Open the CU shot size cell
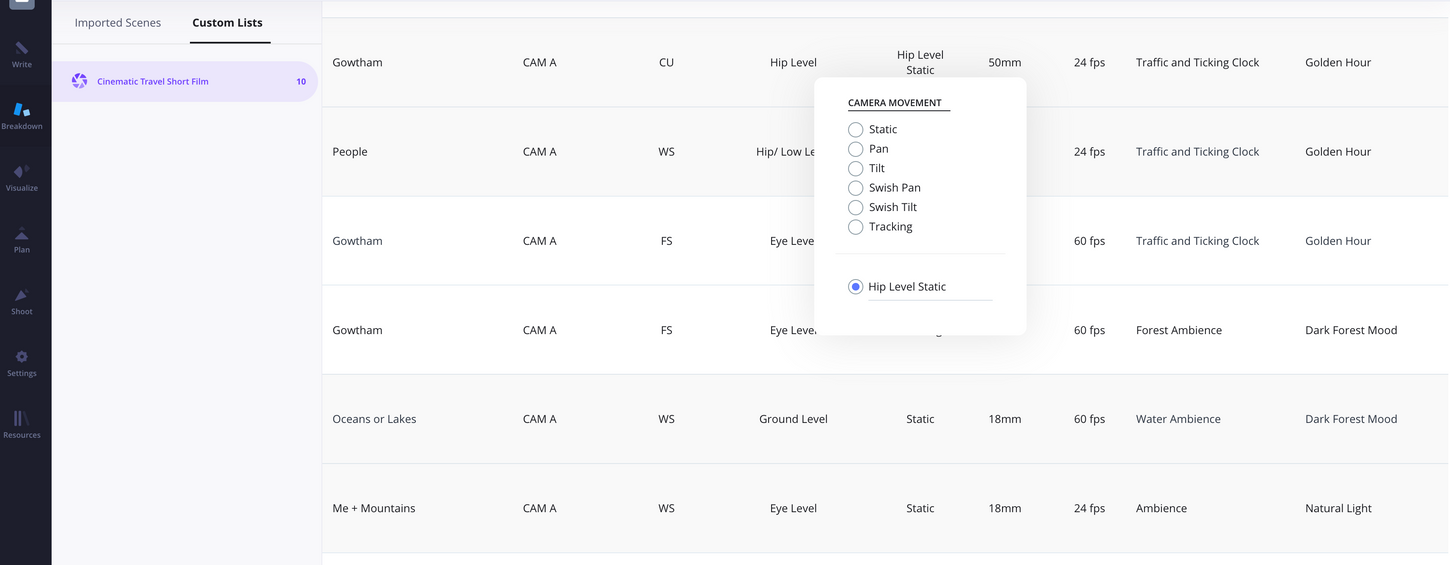1450x565 pixels. coord(666,62)
